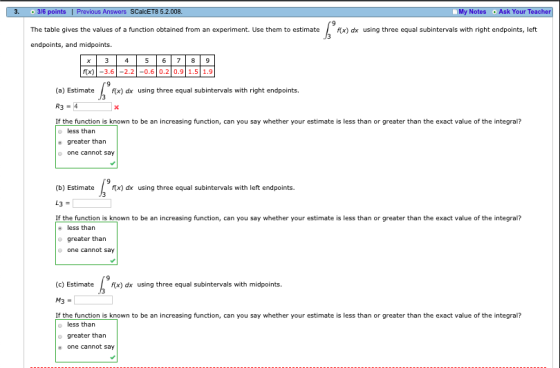Open Previous Answers link
Image resolution: width=560 pixels, height=368 pixels.
click(101, 12)
